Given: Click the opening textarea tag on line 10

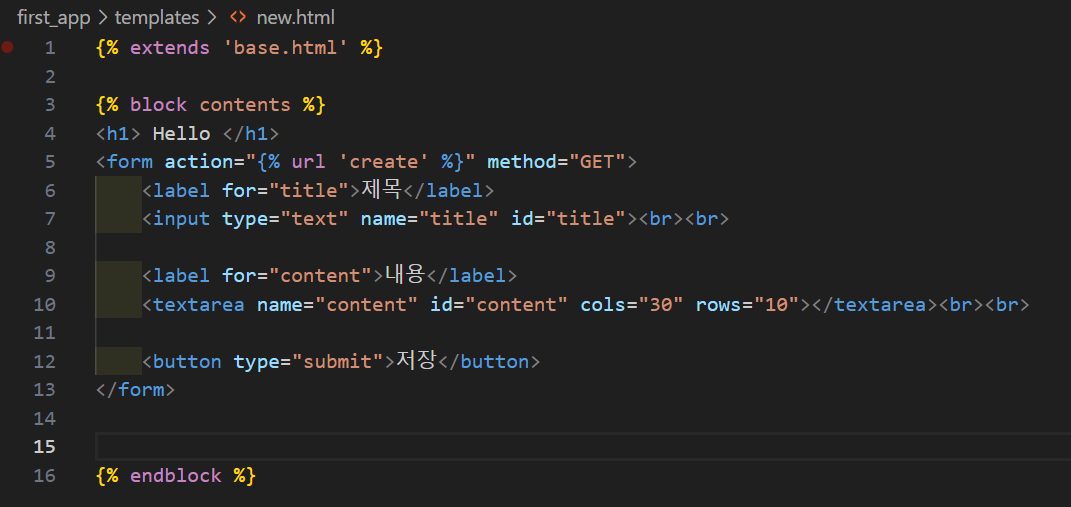Looking at the screenshot, I should [199, 304].
